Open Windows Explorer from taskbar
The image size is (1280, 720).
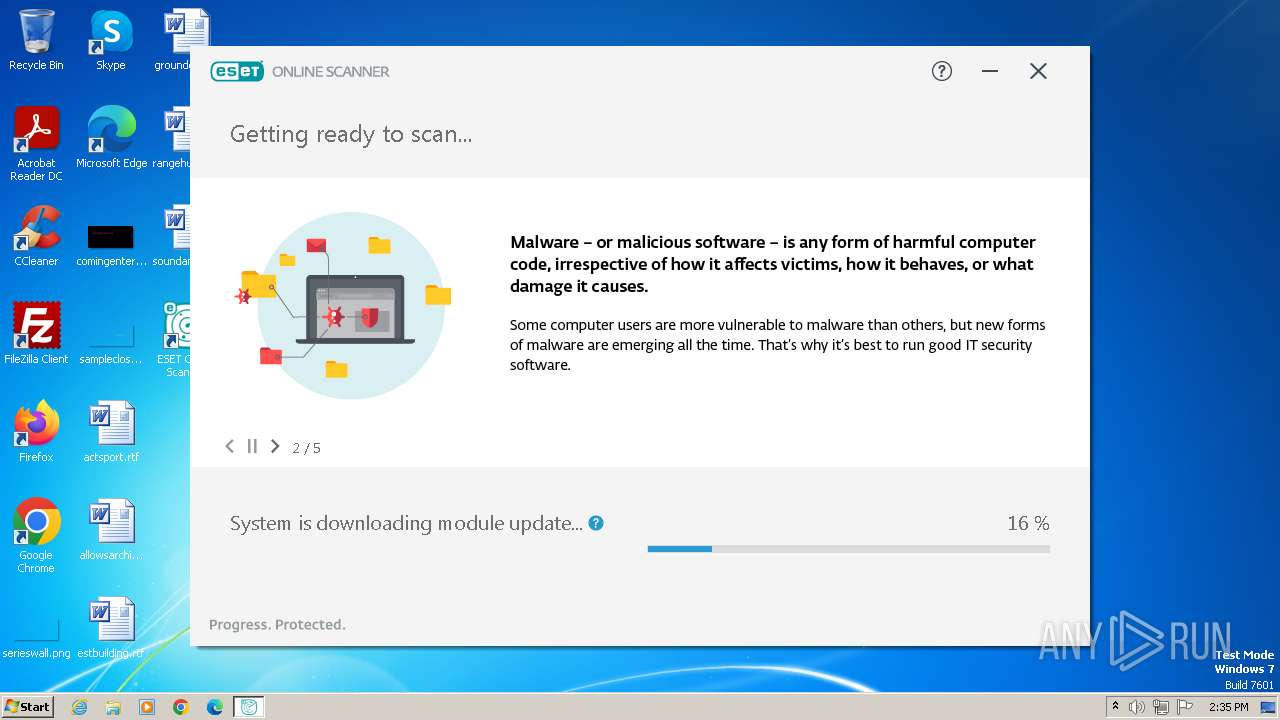click(113, 707)
